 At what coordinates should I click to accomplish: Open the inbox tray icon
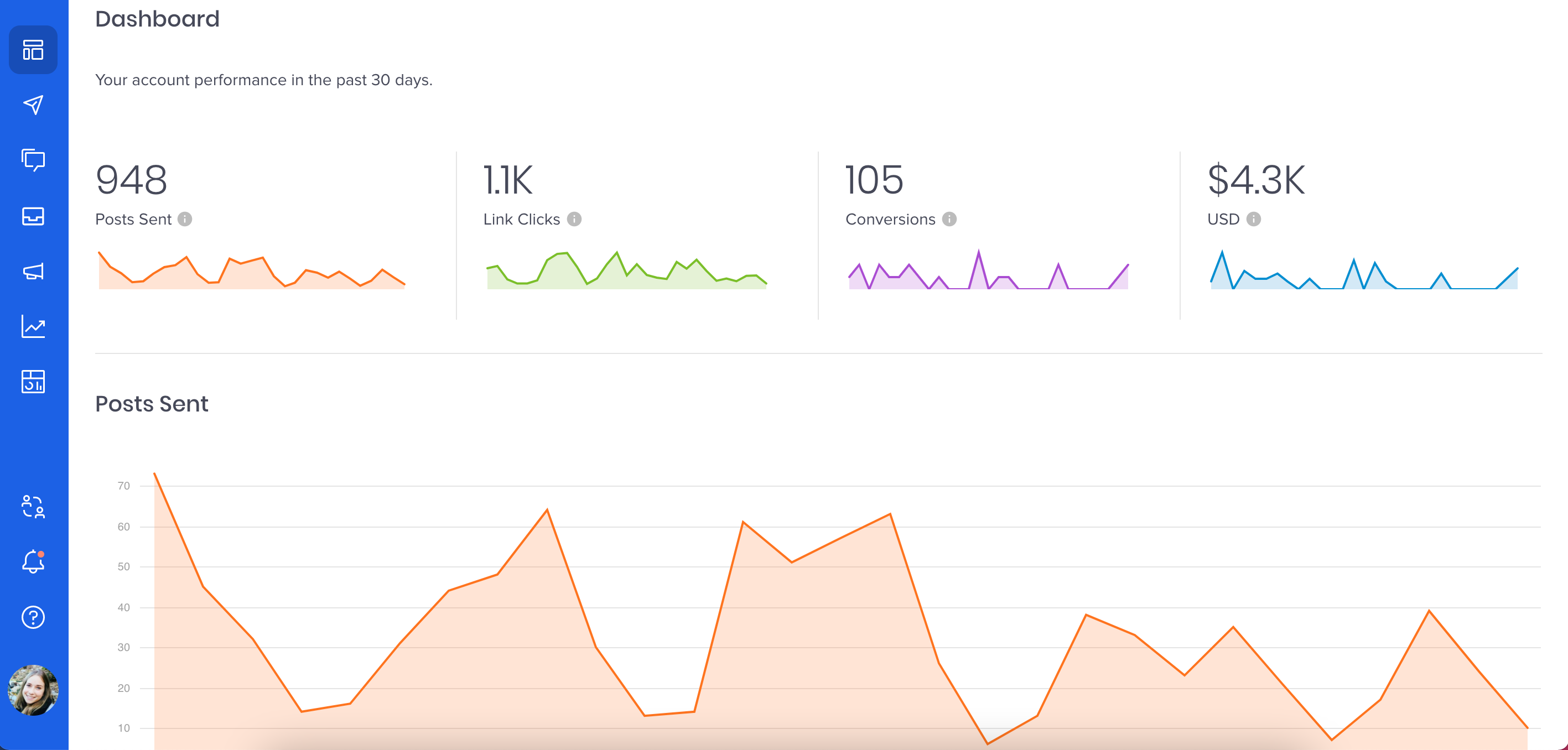[33, 216]
